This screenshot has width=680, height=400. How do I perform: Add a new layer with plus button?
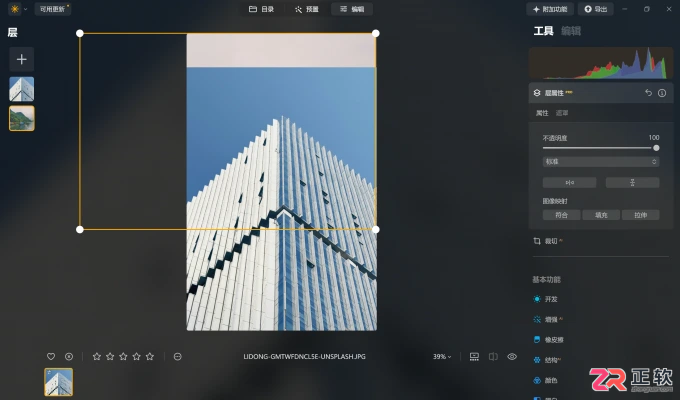click(22, 59)
